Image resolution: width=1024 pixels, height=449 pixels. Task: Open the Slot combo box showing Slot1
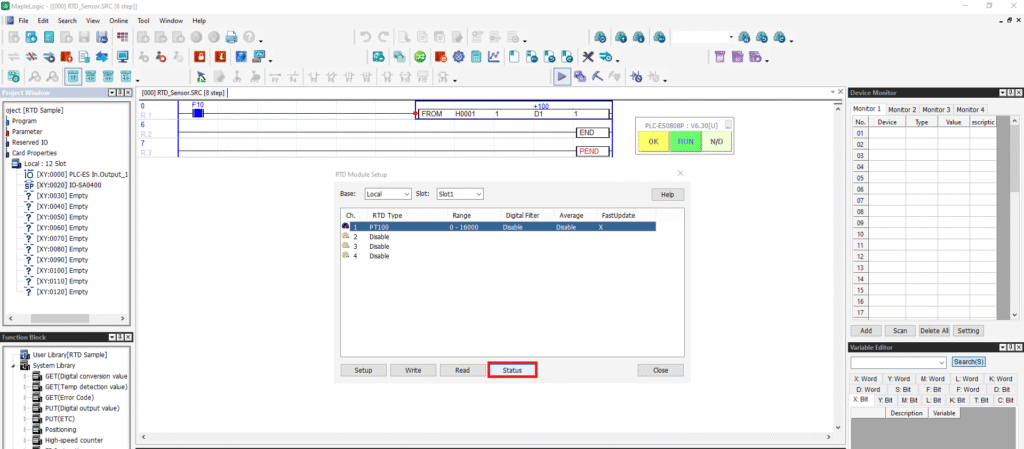(460, 194)
